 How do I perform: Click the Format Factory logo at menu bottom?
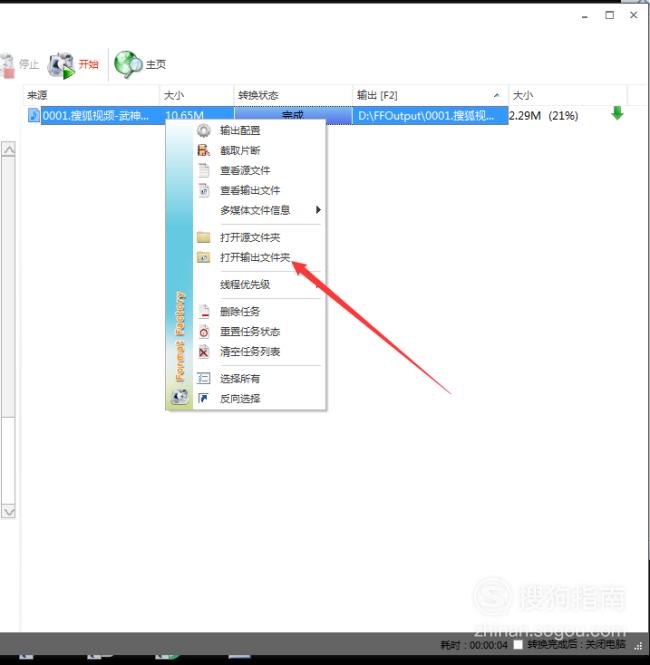click(179, 397)
